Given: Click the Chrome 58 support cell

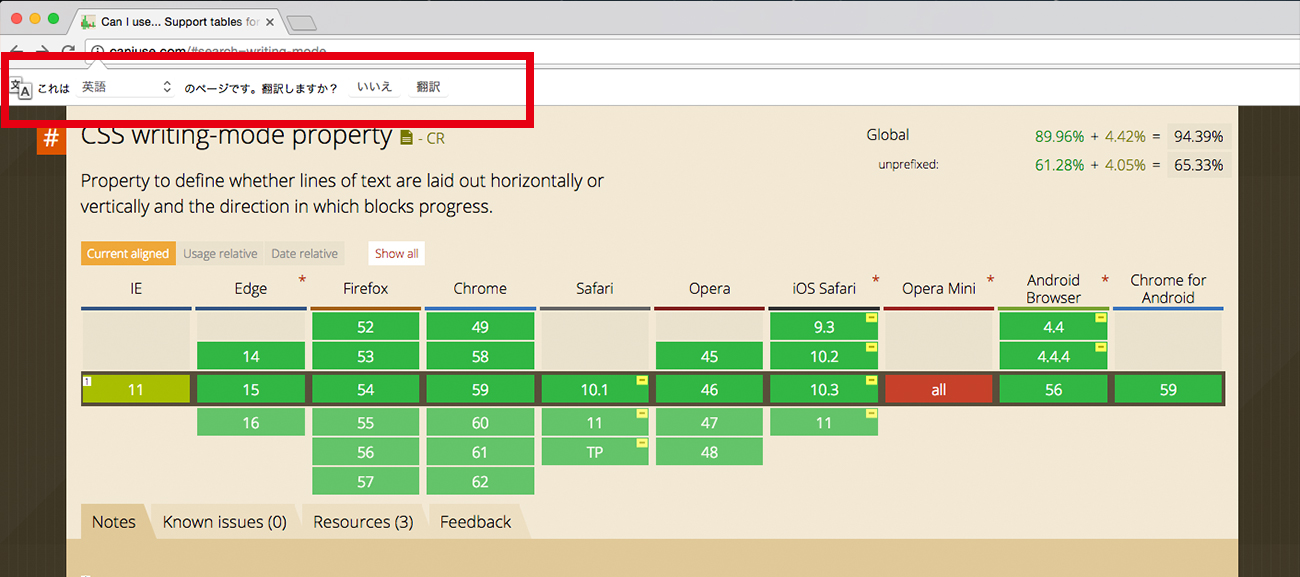Looking at the screenshot, I should (480, 357).
